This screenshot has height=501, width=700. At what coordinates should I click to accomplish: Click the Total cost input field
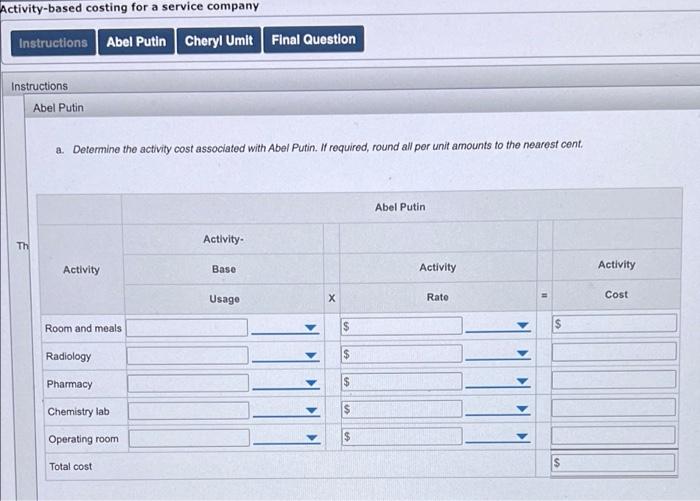coord(613,463)
